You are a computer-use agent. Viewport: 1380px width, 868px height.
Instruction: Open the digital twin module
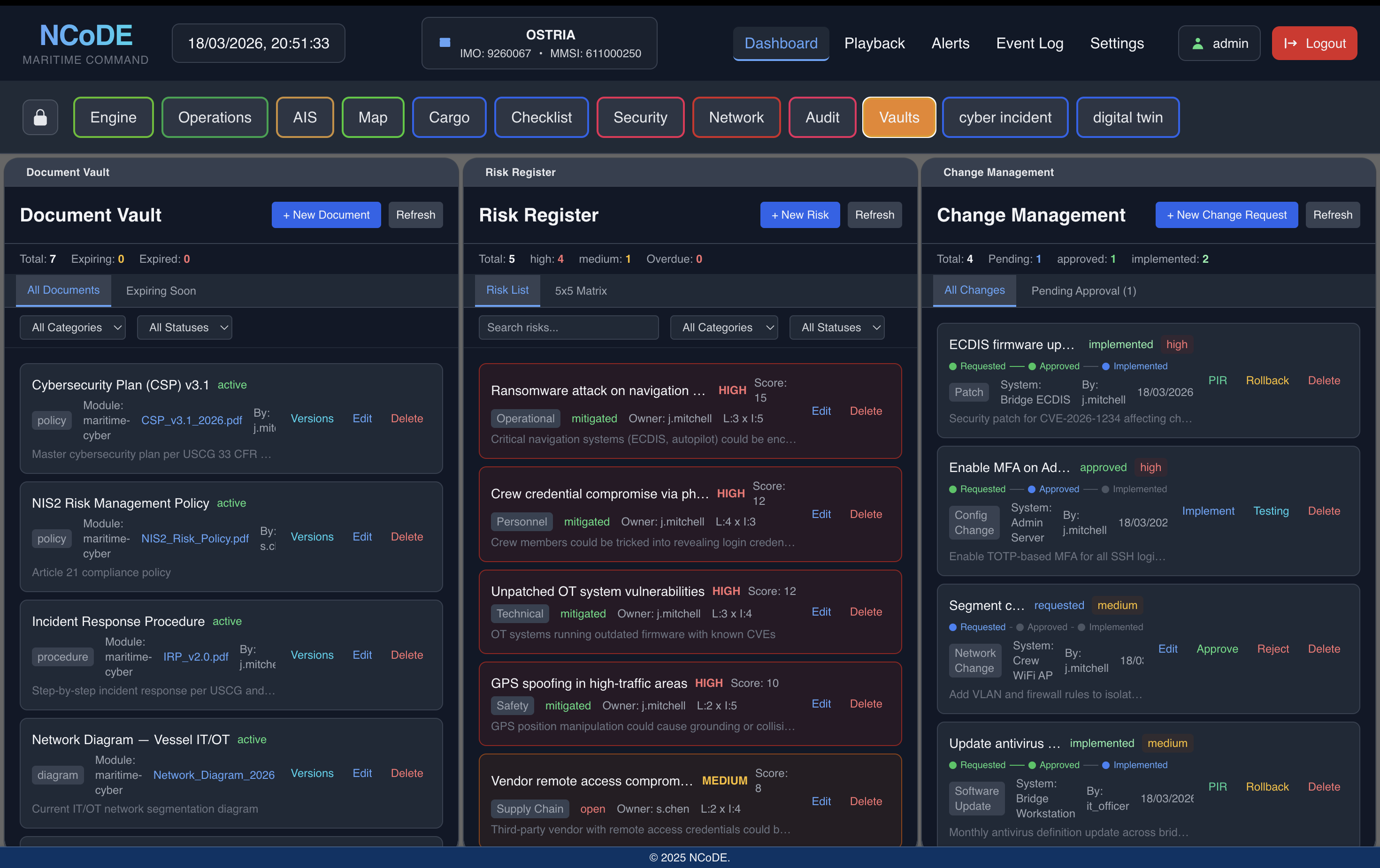coord(1128,117)
